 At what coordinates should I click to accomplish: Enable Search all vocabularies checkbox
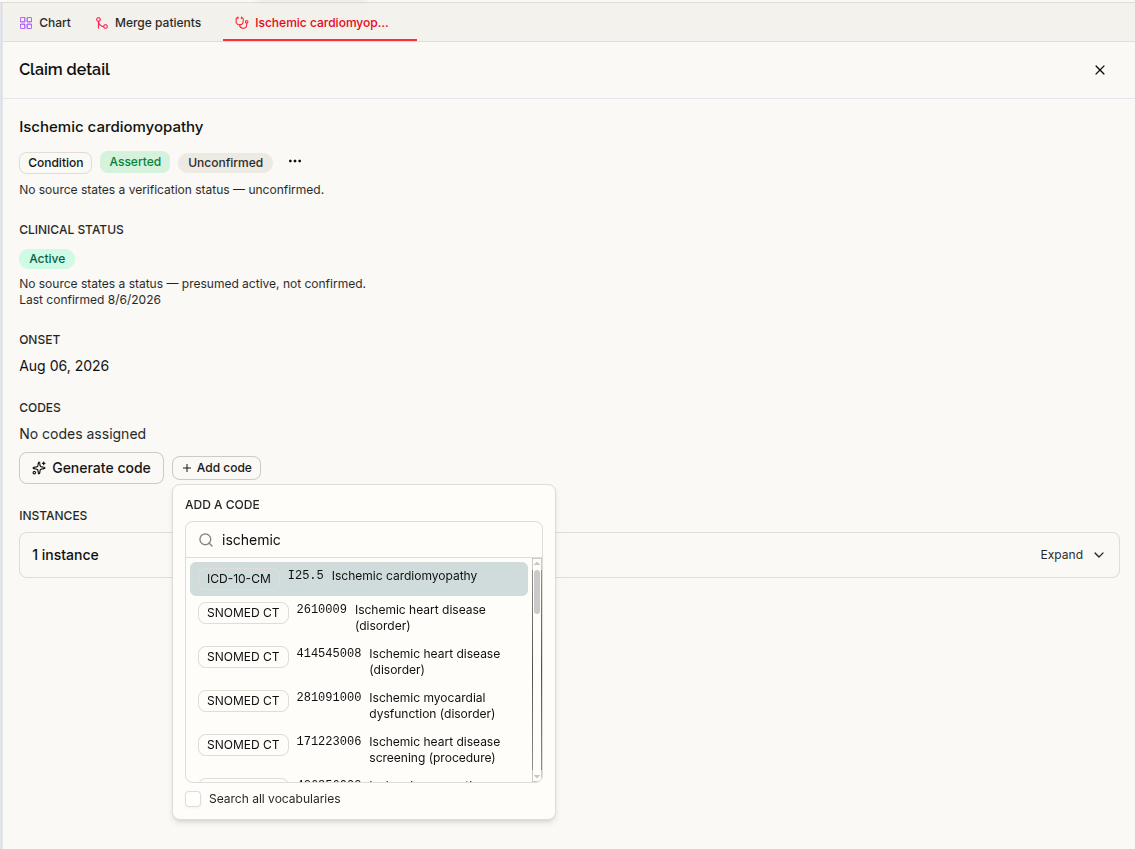tap(193, 799)
